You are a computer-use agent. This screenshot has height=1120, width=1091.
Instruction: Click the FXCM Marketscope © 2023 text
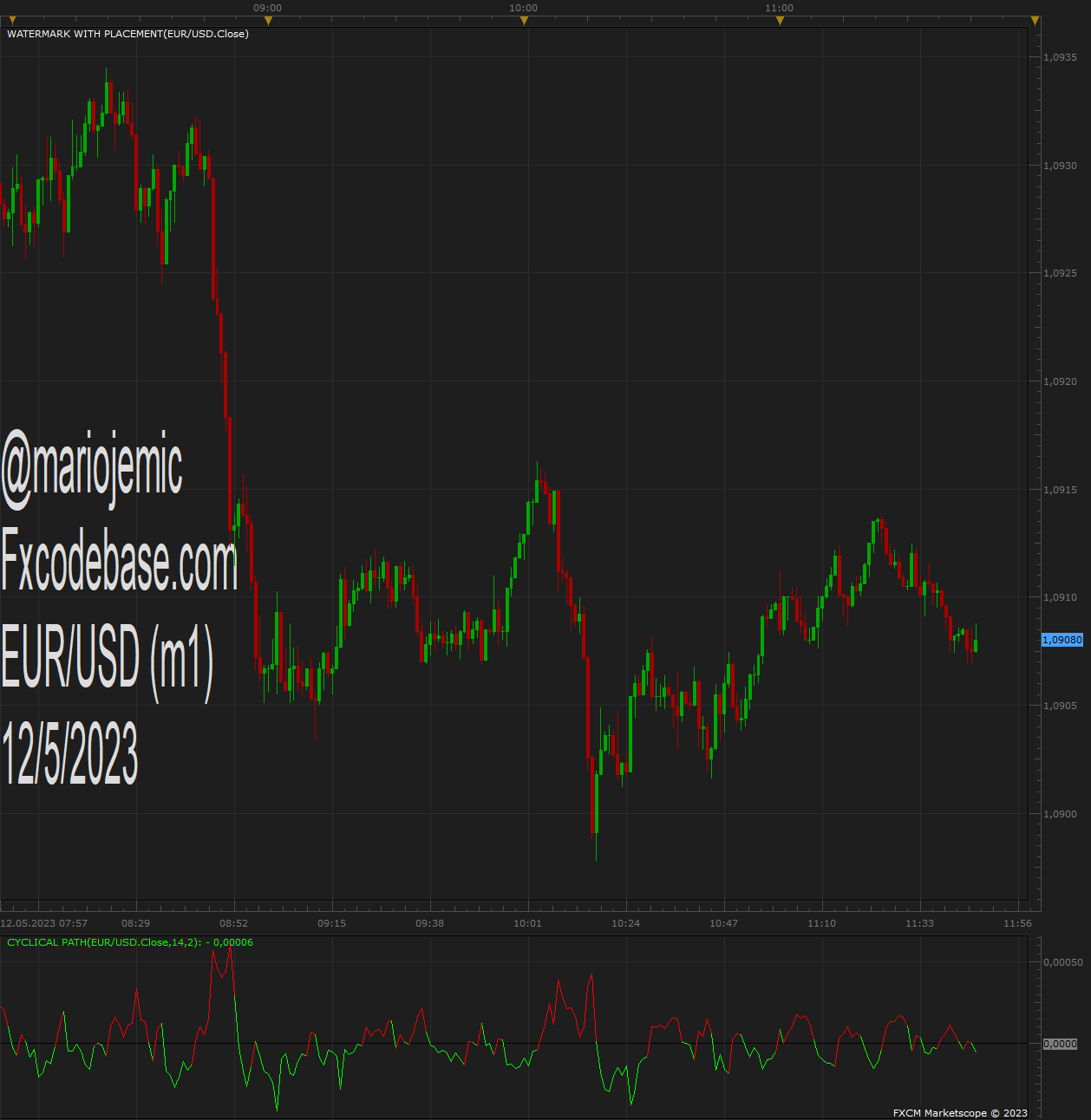[x=960, y=1113]
